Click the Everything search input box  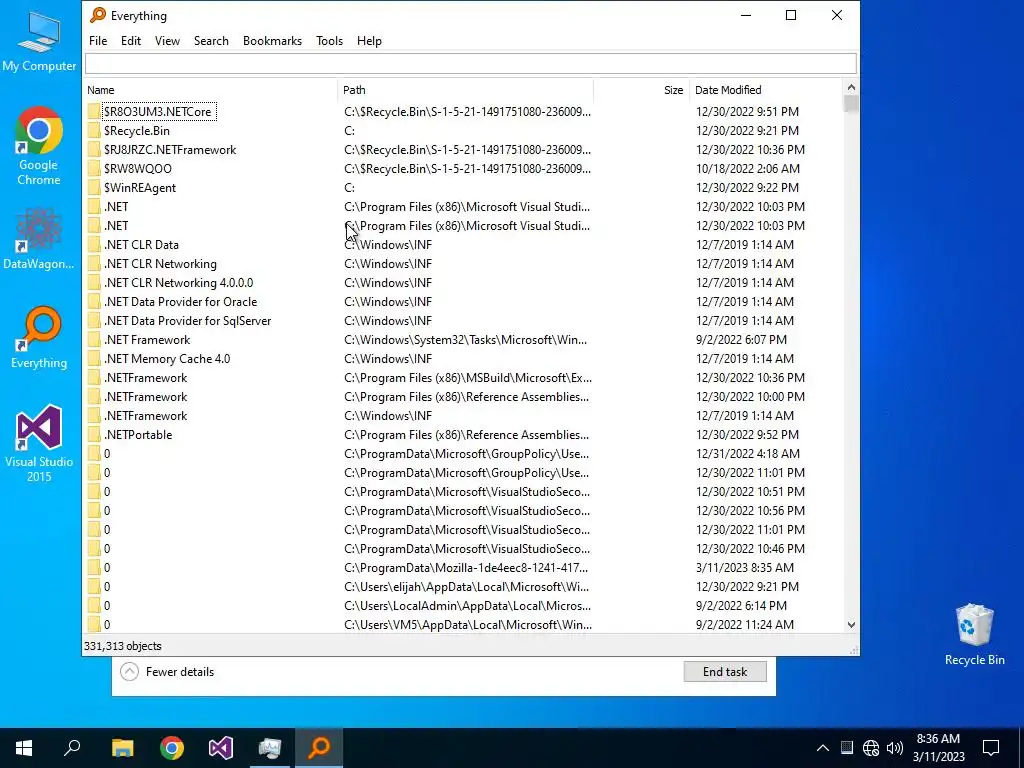click(470, 63)
